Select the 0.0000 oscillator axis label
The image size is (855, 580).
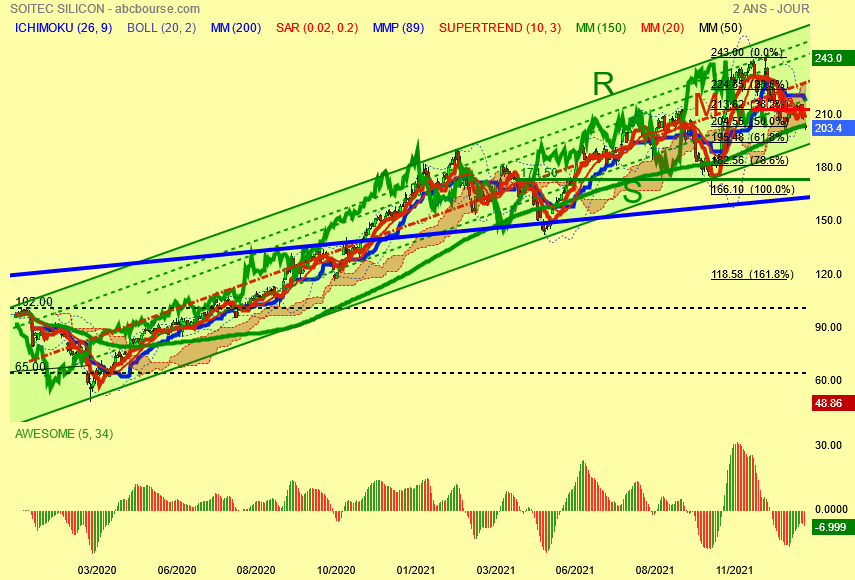(x=831, y=509)
